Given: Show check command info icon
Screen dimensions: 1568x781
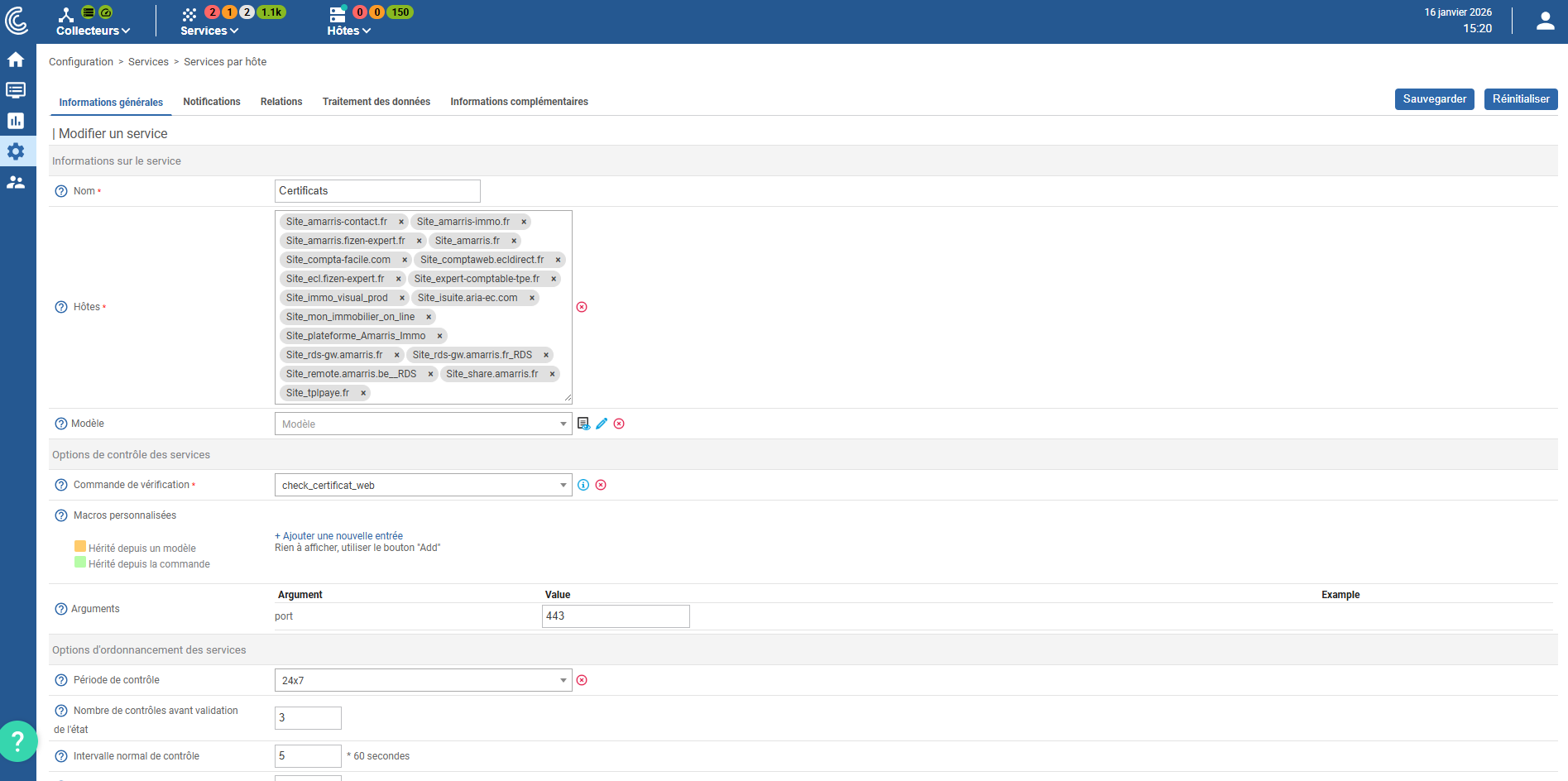Looking at the screenshot, I should click(x=583, y=485).
